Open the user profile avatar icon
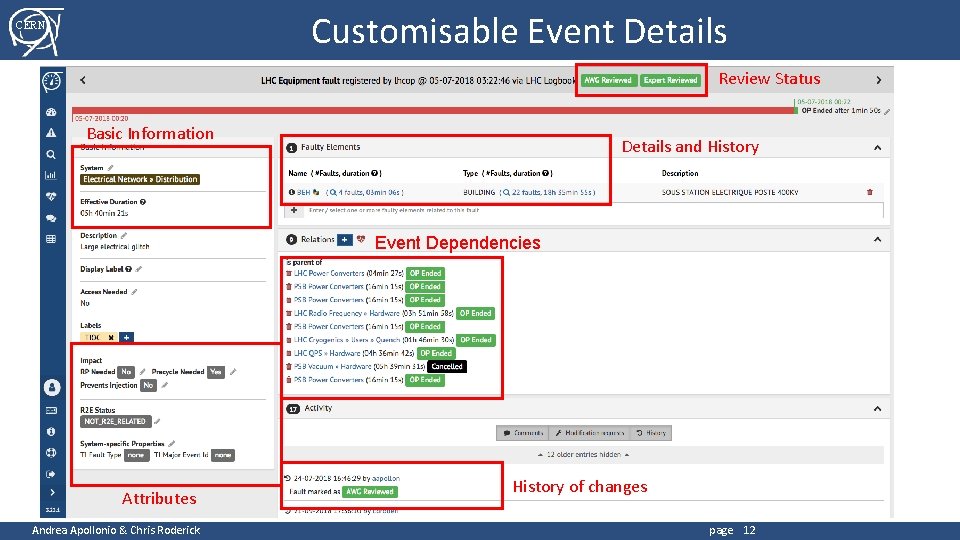Viewport: 960px width, 540px height. coord(51,387)
